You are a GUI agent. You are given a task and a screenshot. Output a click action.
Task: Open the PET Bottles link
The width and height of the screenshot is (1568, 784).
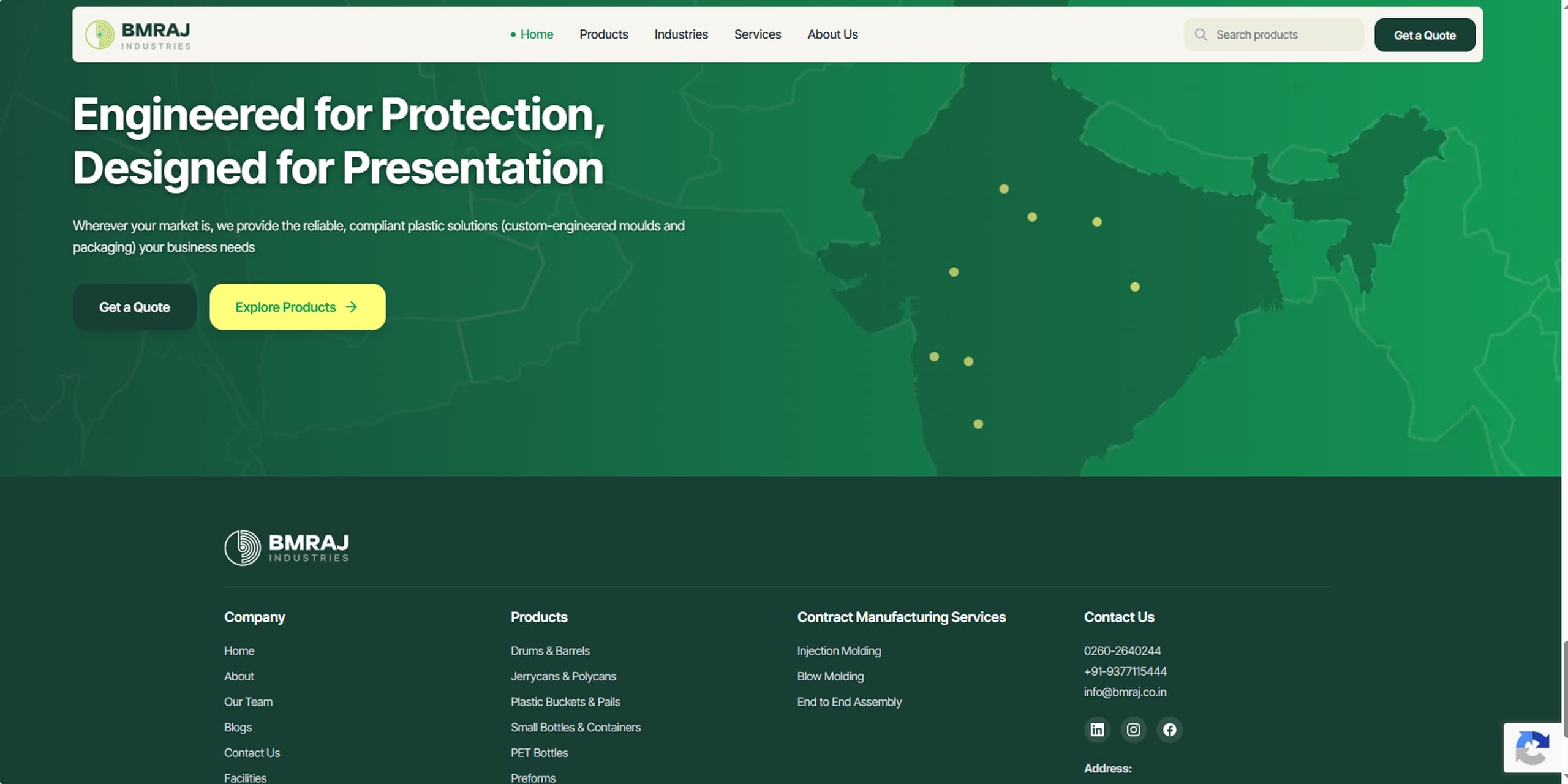point(539,753)
